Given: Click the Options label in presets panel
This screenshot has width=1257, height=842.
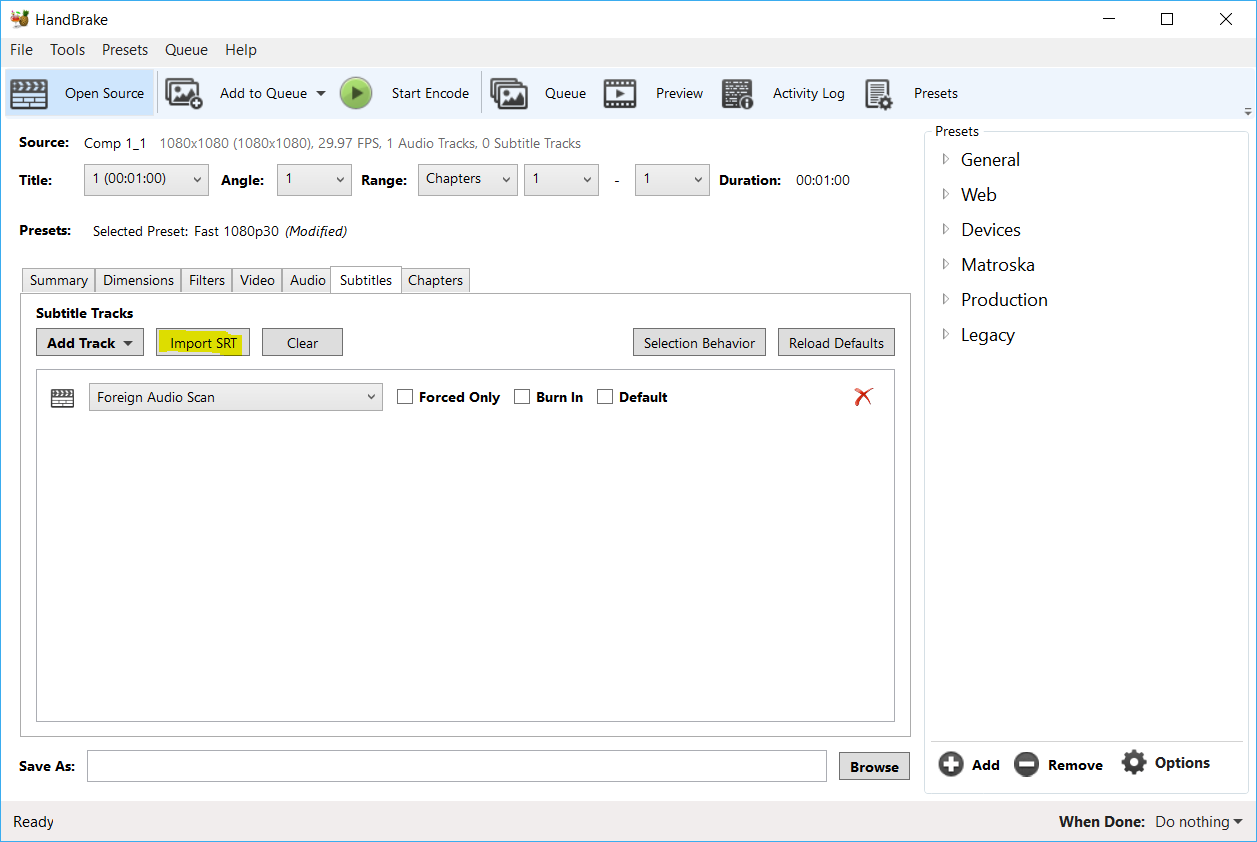Looking at the screenshot, I should [1182, 763].
